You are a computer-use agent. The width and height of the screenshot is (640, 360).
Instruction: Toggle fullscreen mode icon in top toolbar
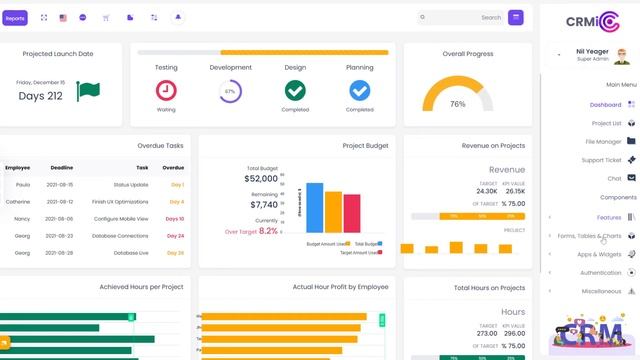[x=44, y=18]
